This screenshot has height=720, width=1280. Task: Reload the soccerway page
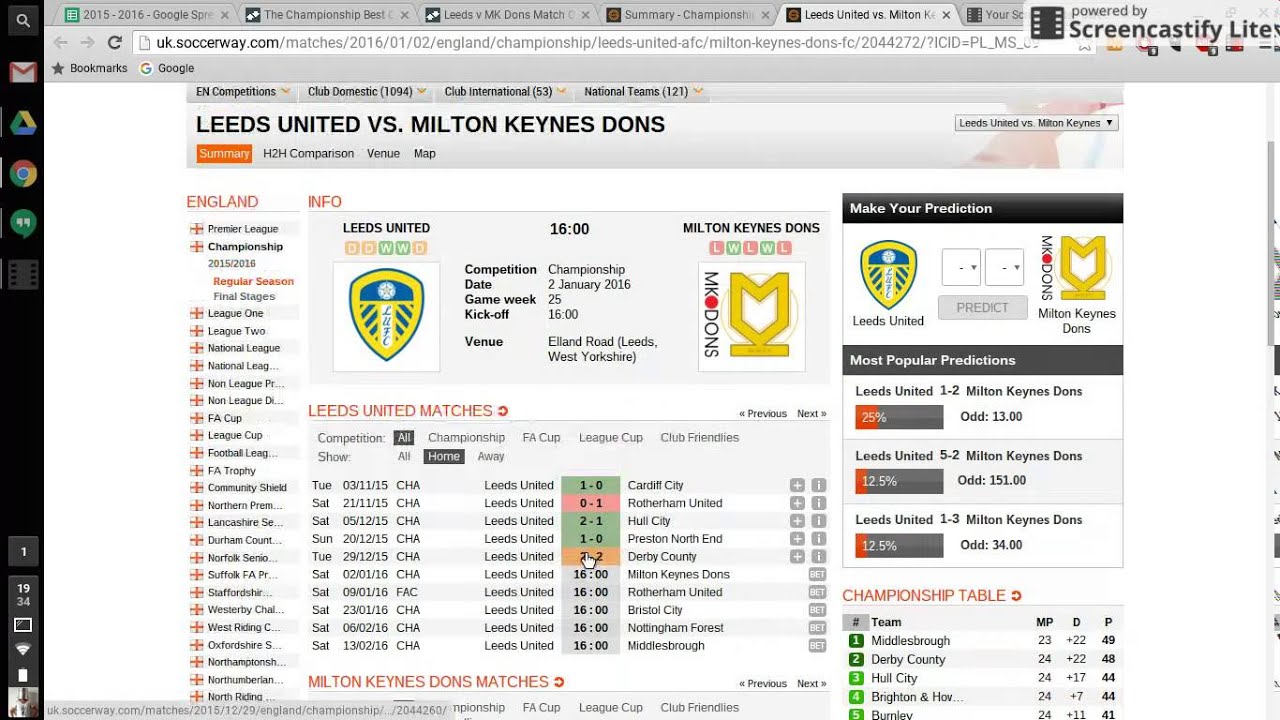(115, 43)
